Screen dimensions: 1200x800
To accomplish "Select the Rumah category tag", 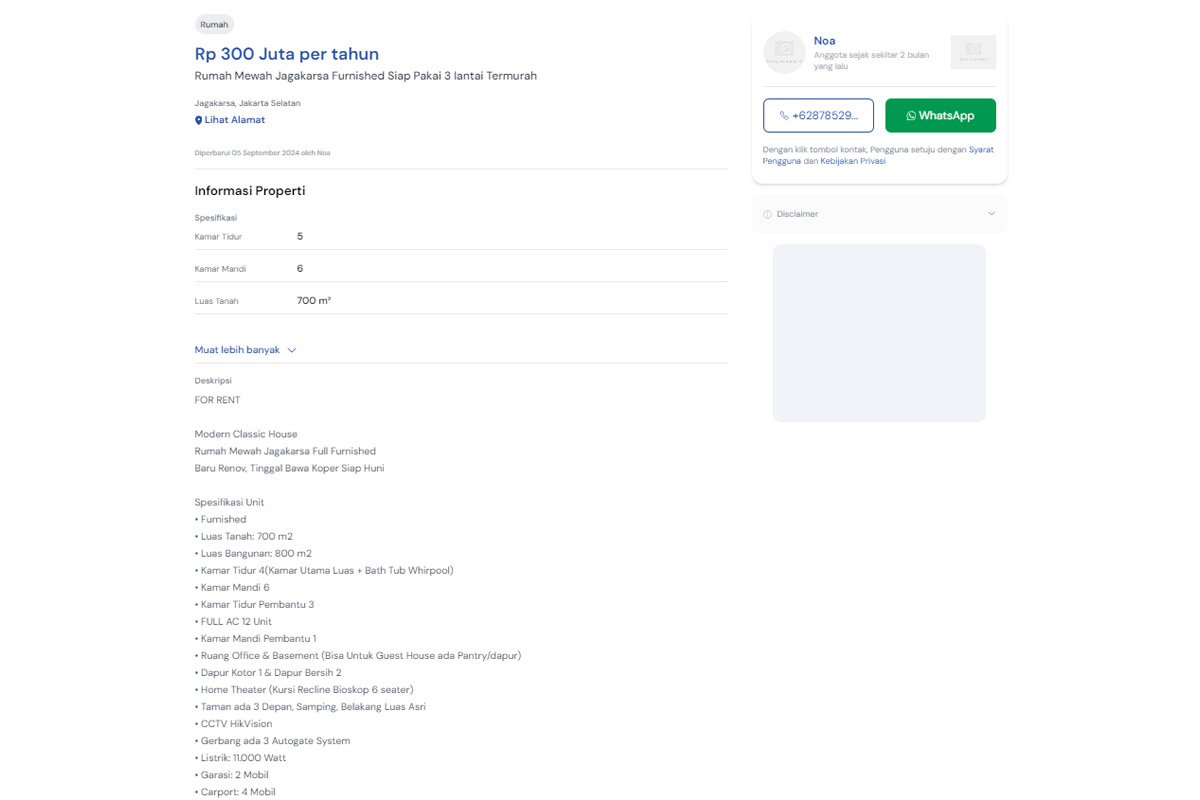I will (214, 24).
